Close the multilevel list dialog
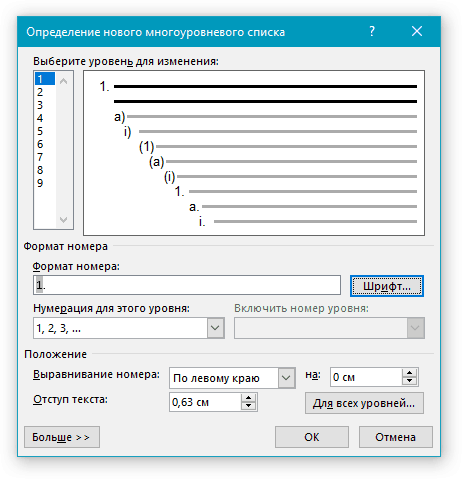Viewport: 462px width, 479px height. coord(417,32)
